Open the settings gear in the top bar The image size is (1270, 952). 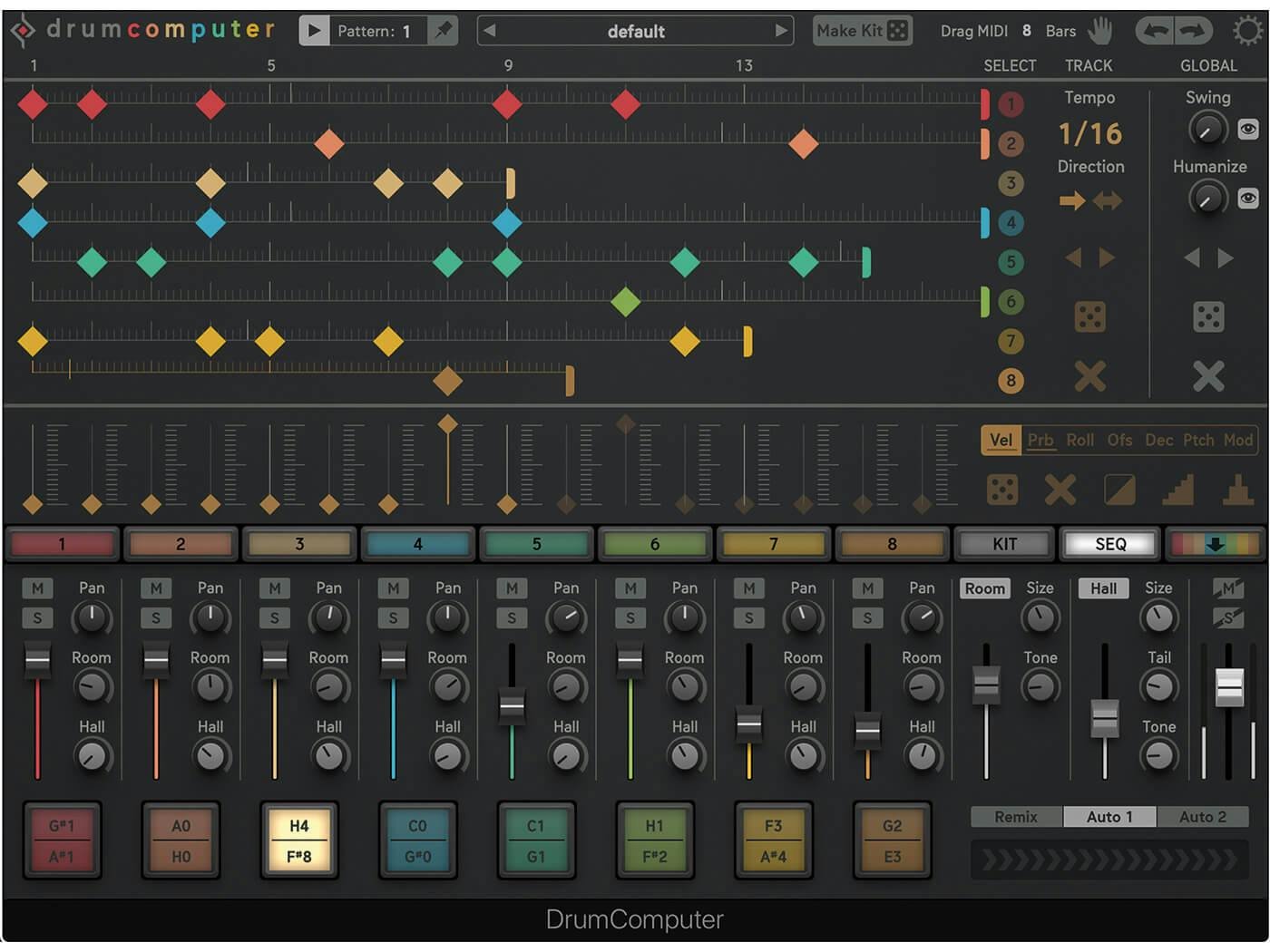(x=1249, y=30)
